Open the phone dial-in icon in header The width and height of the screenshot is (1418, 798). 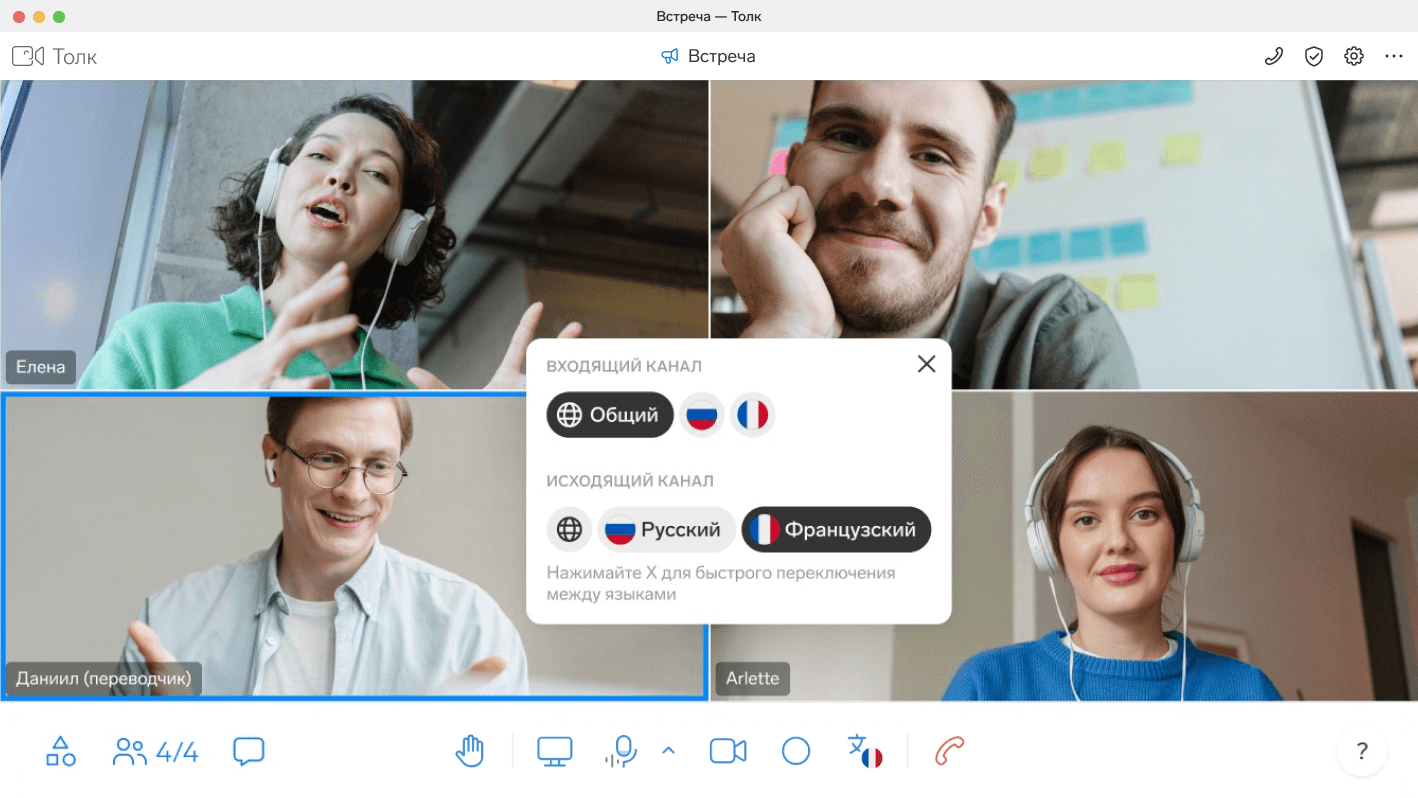click(1273, 57)
